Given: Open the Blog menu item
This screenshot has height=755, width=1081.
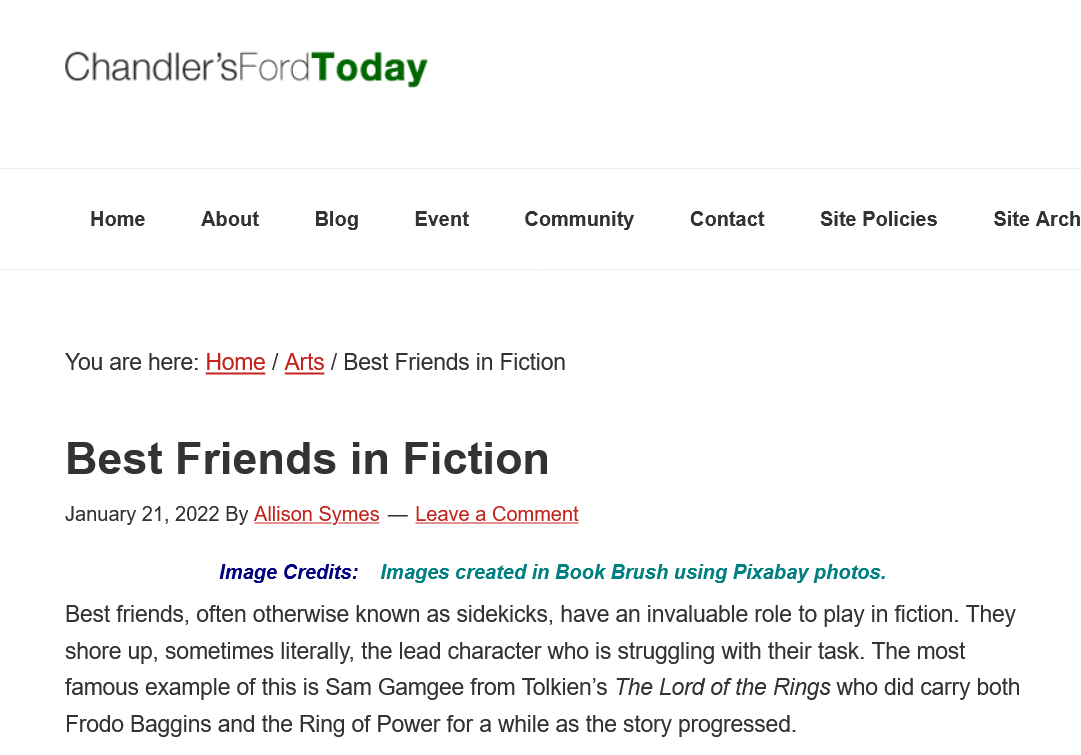Looking at the screenshot, I should tap(336, 219).
